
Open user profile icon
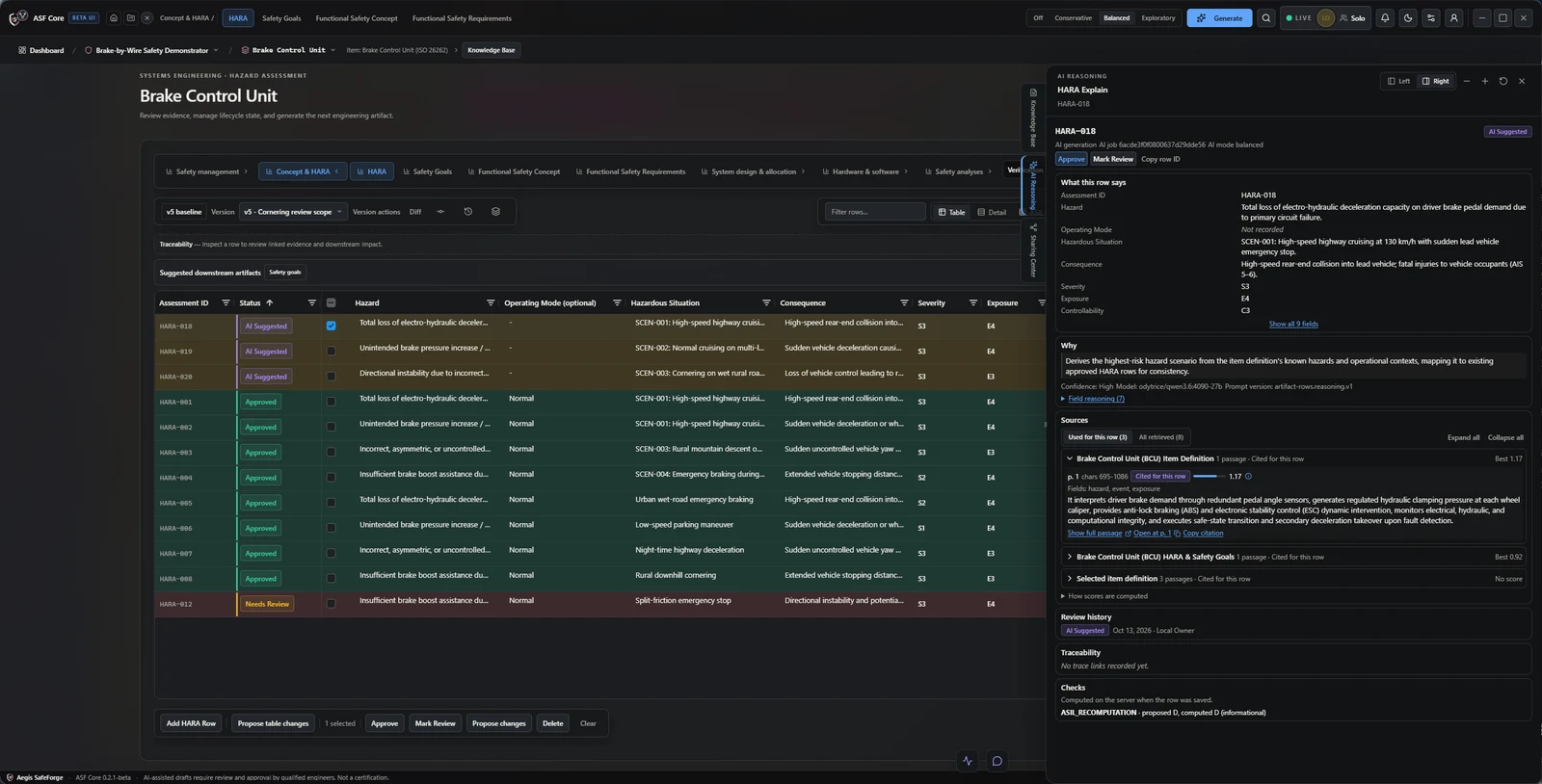(x=1454, y=18)
